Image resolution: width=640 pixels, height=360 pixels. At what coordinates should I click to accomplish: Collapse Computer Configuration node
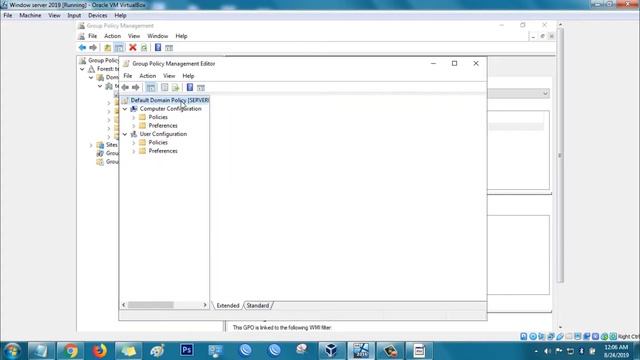tap(125, 109)
